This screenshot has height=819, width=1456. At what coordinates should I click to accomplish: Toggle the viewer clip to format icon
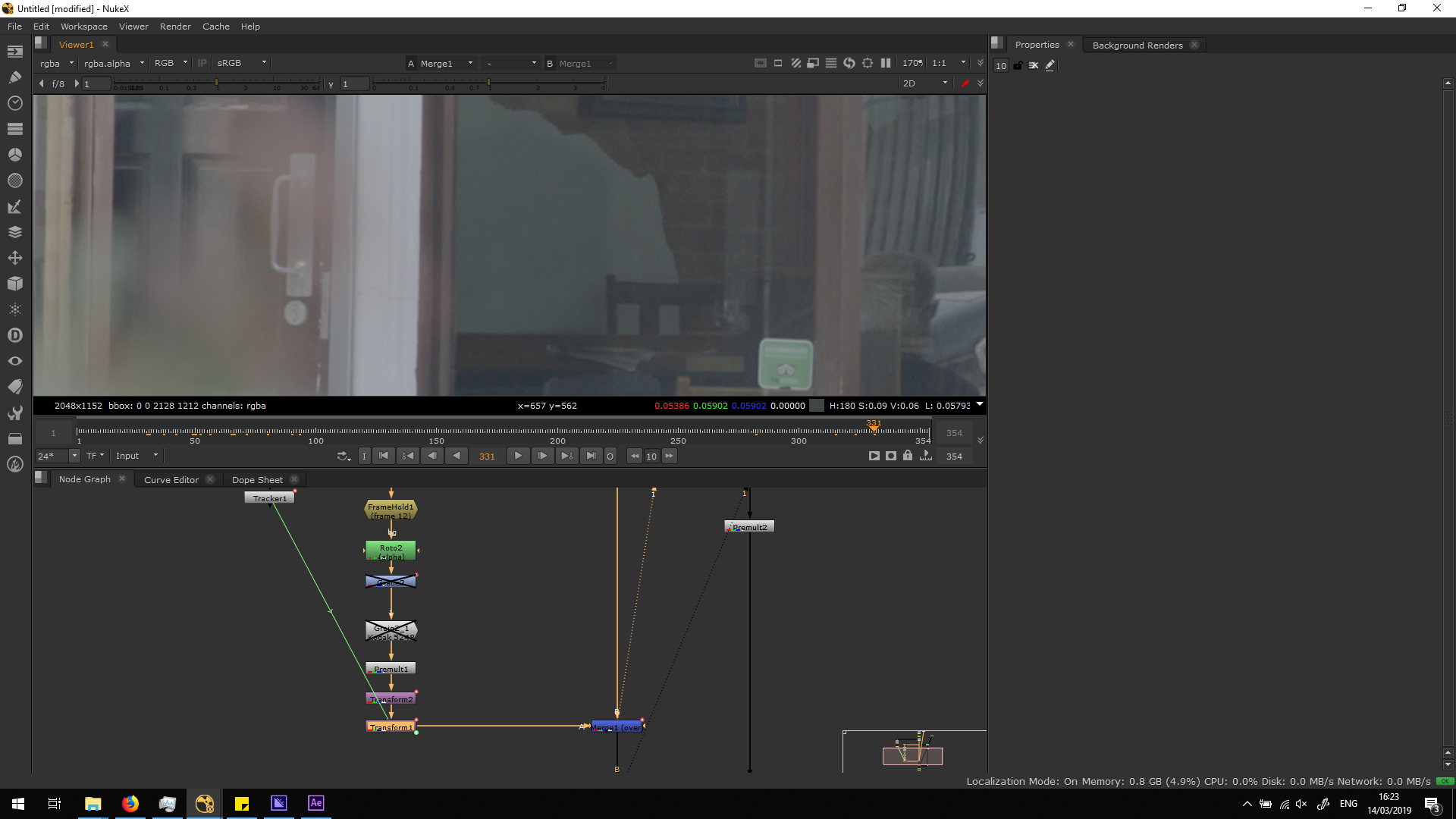point(761,63)
